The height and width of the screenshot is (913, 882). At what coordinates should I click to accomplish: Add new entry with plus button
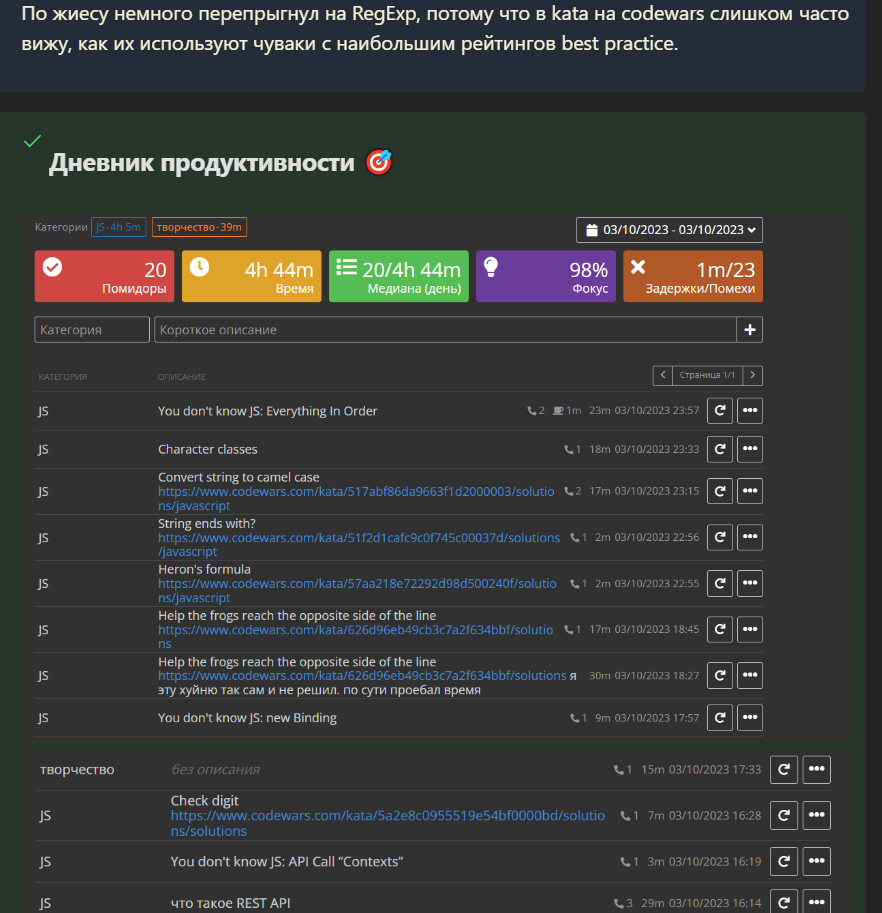(x=750, y=330)
